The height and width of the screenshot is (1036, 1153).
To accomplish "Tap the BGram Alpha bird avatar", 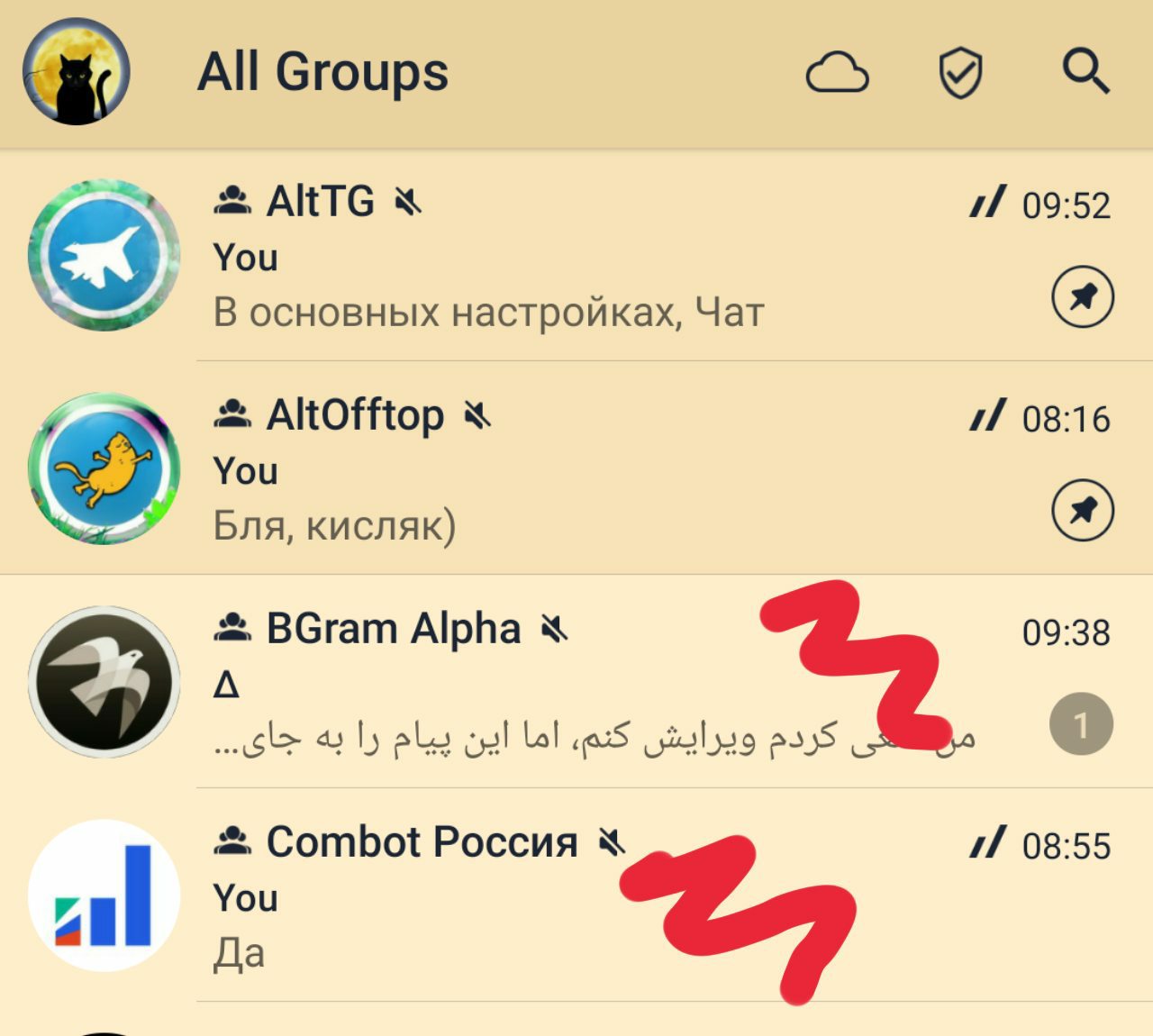I will tap(104, 682).
